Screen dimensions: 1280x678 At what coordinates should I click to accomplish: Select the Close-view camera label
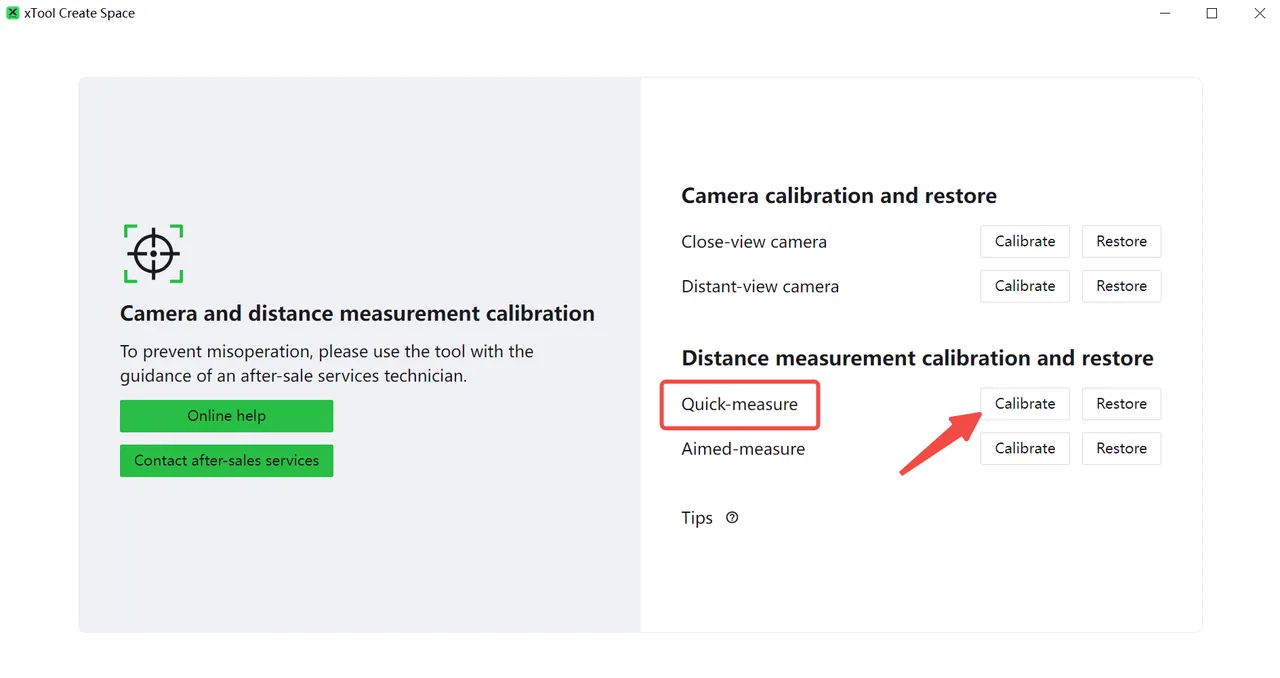(x=754, y=242)
